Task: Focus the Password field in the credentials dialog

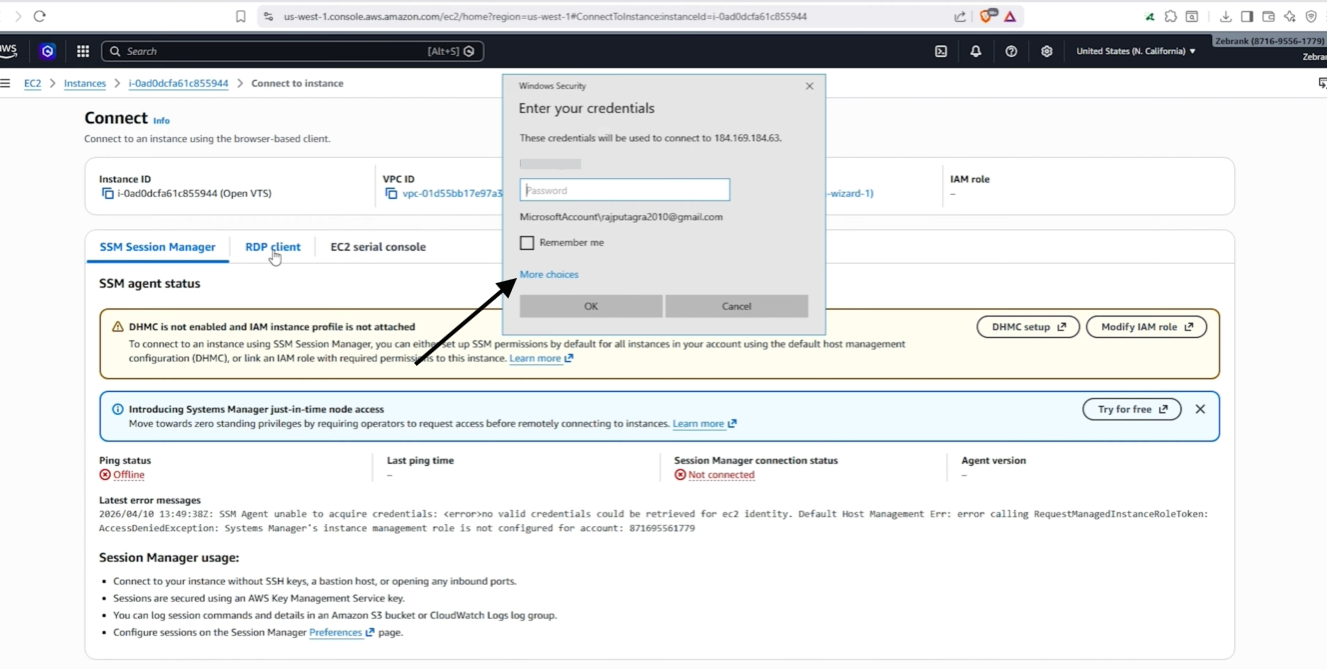Action: tap(625, 190)
